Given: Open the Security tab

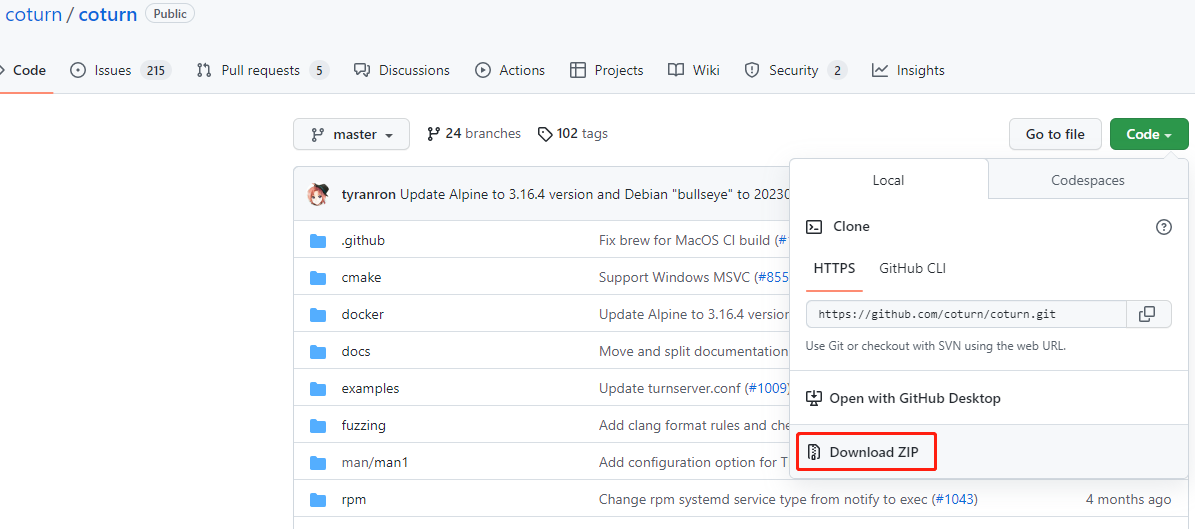Looking at the screenshot, I should (796, 70).
